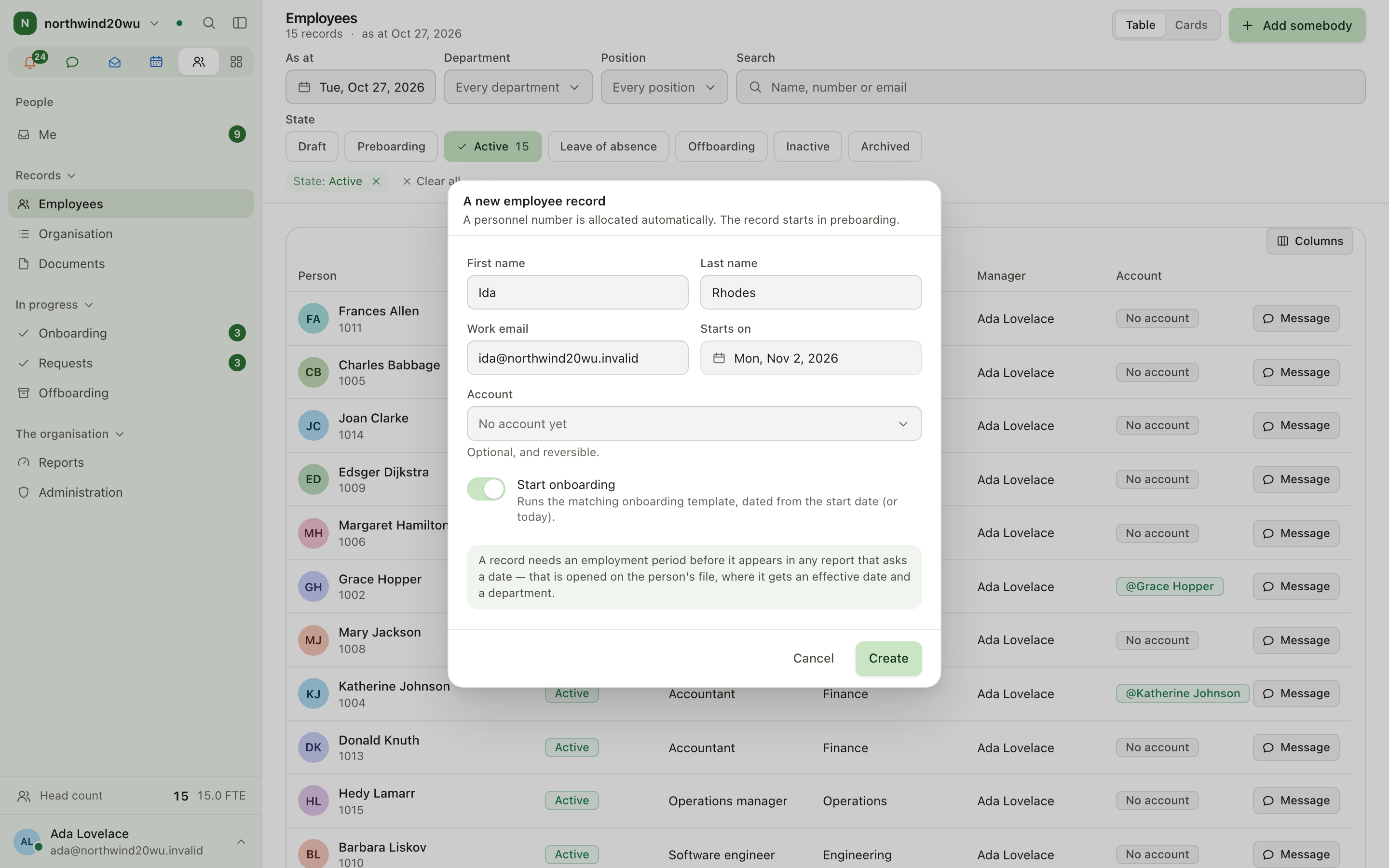Open the Every department dropdown

coord(517,87)
